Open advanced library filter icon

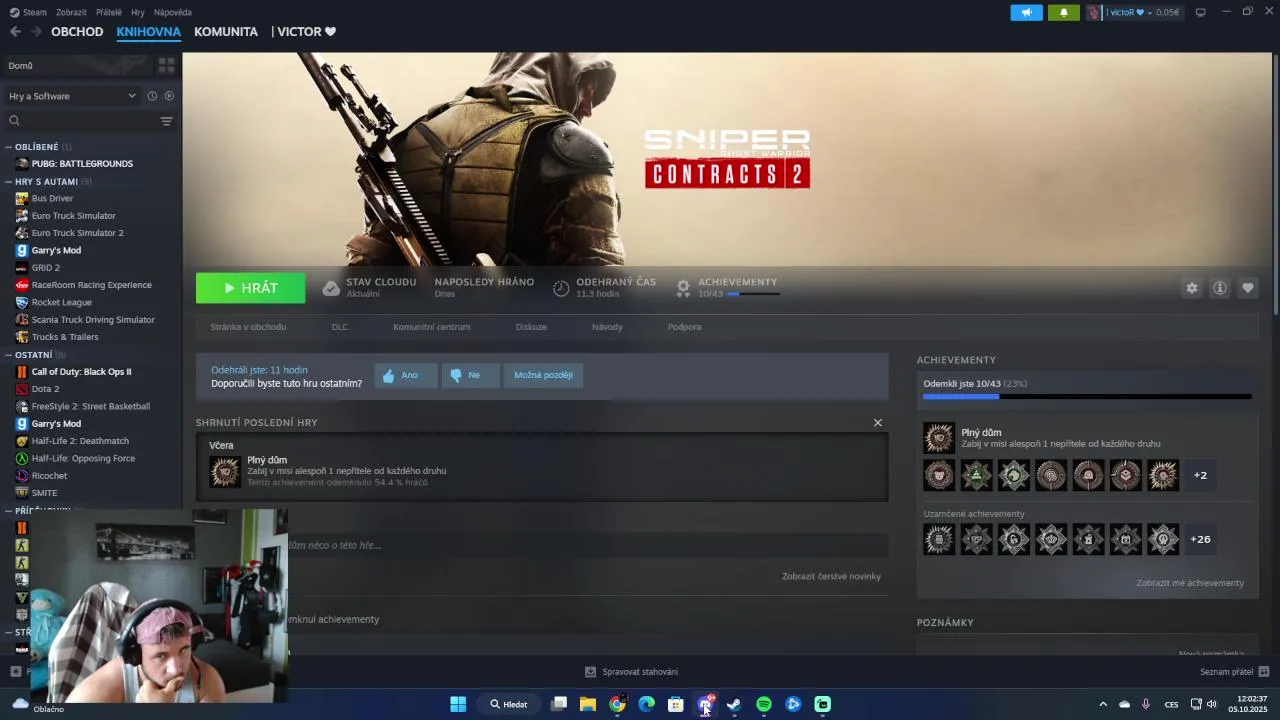[x=166, y=121]
